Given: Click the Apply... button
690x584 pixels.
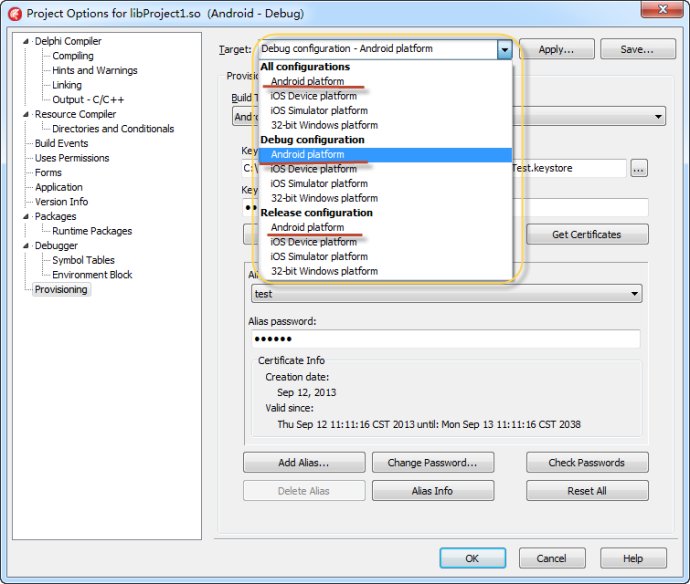Looking at the screenshot, I should (557, 49).
